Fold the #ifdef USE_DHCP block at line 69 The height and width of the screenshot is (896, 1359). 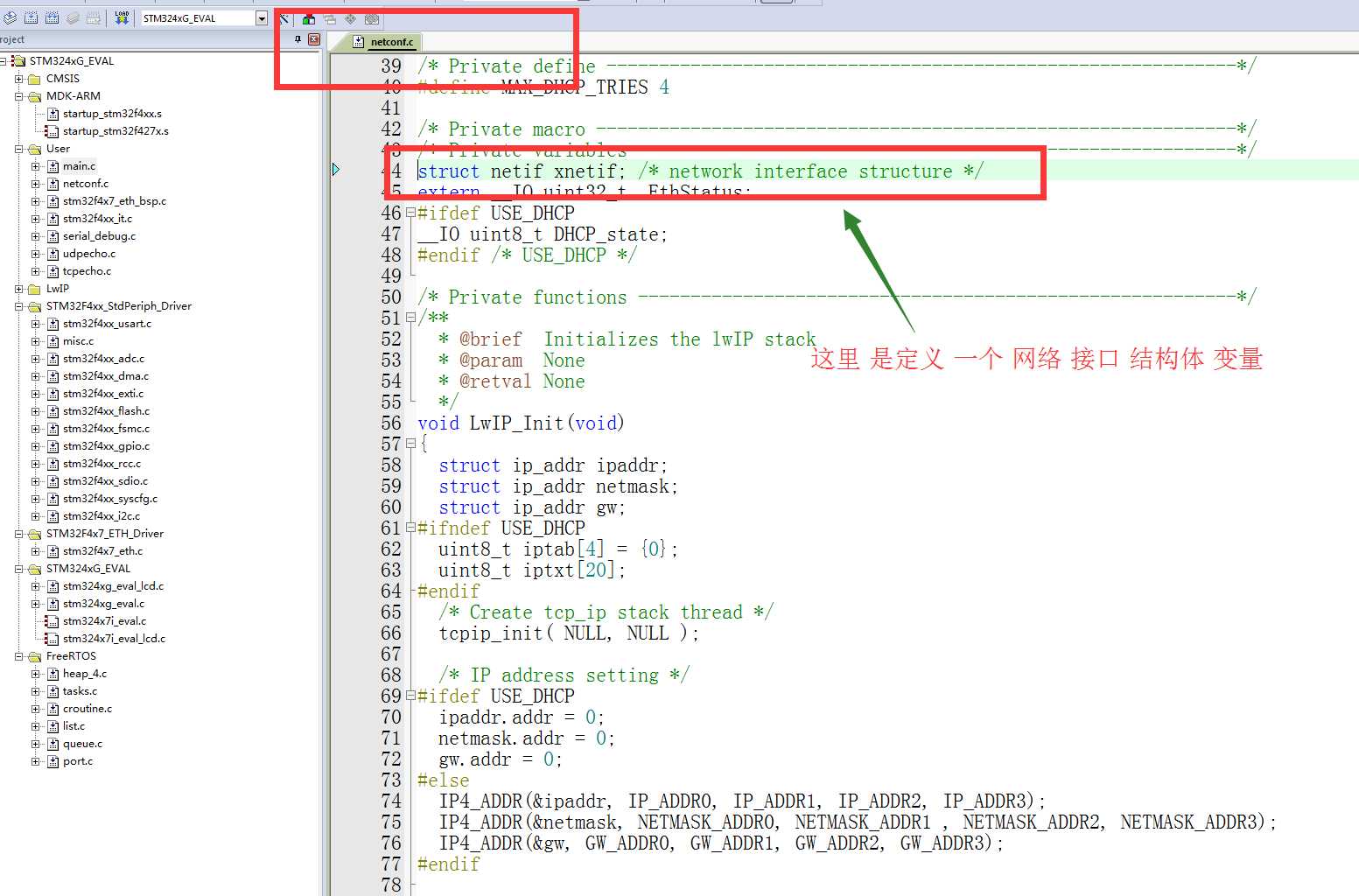(x=410, y=696)
